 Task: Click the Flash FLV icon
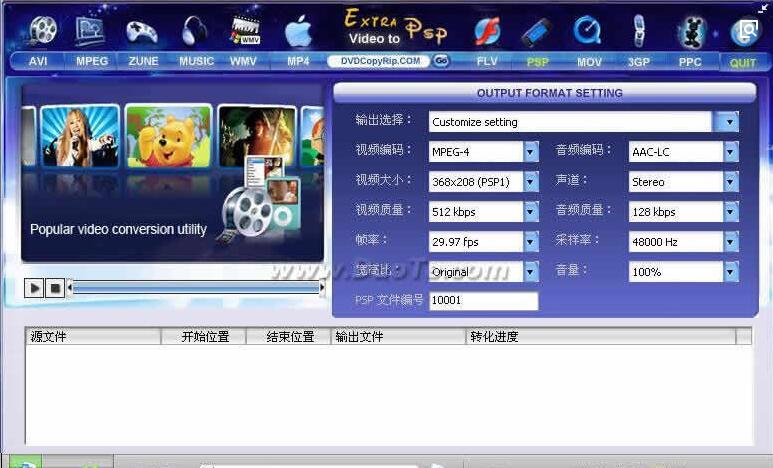(488, 31)
